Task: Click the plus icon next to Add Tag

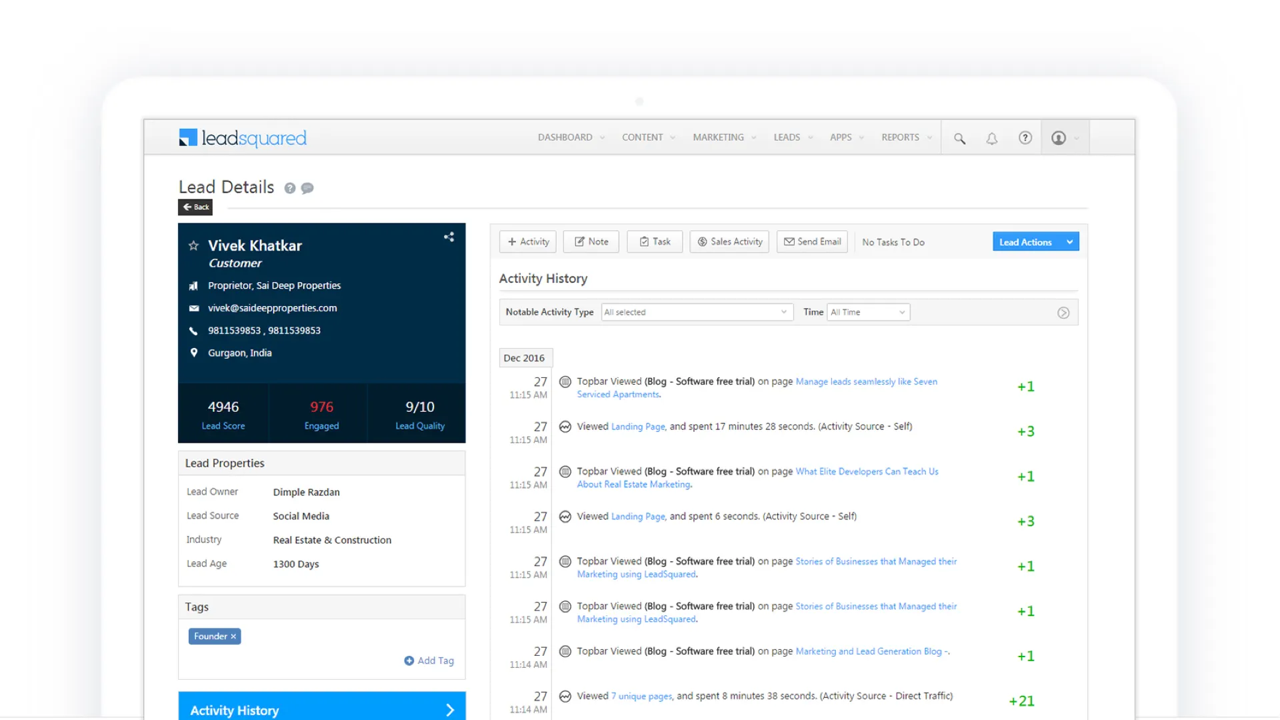Action: (409, 661)
